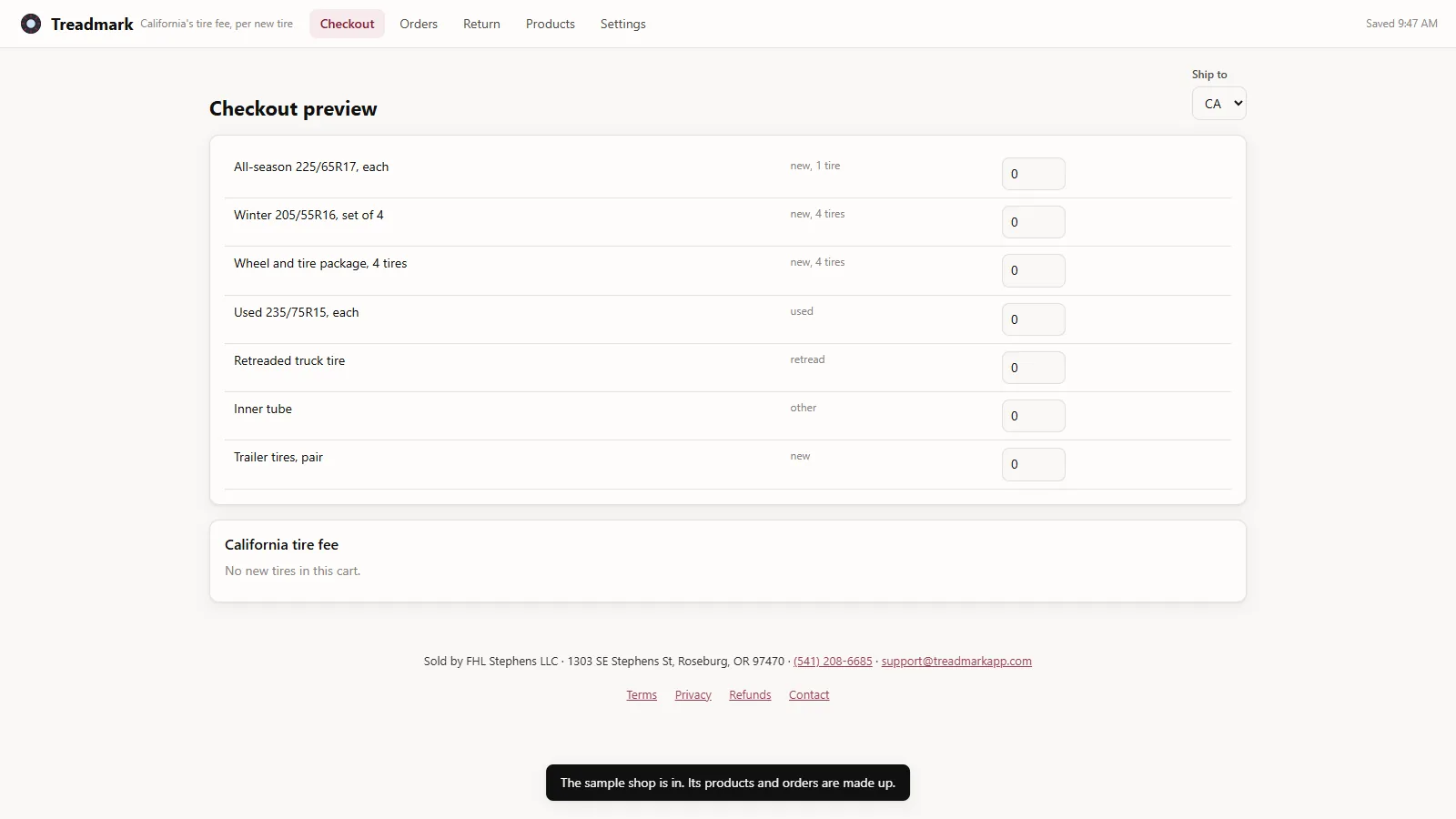Click the "retread" type label
Viewport: 1456px width, 819px height.
click(x=807, y=359)
